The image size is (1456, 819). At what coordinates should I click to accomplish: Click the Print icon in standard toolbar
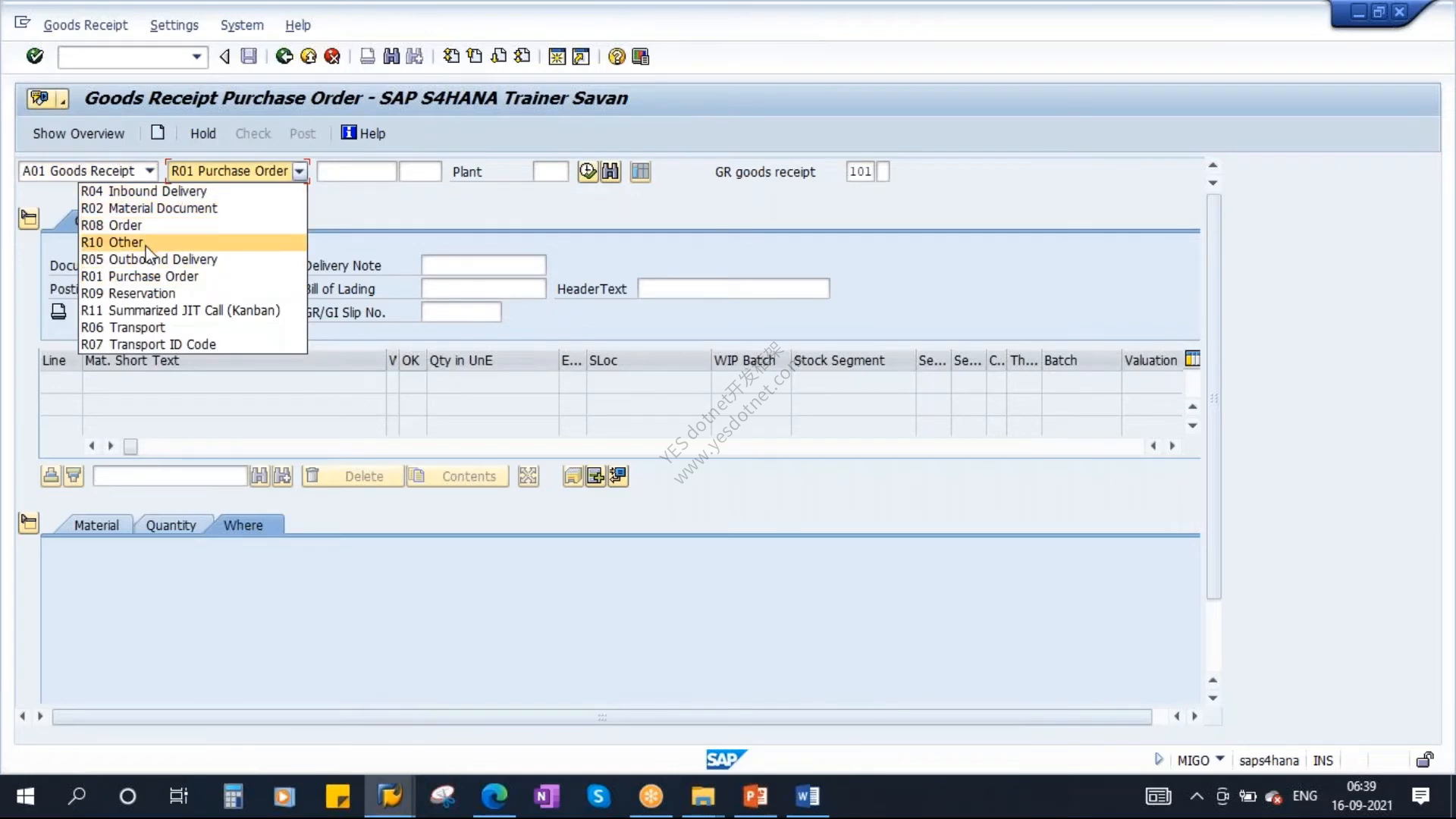click(368, 56)
